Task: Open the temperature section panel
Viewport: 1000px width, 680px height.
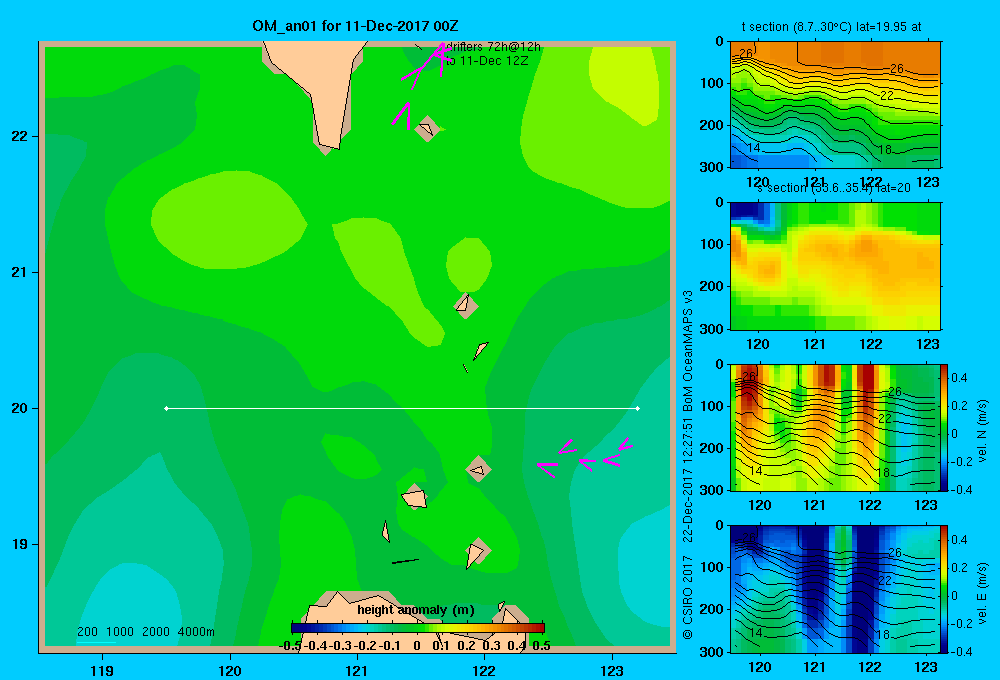Action: point(835,105)
